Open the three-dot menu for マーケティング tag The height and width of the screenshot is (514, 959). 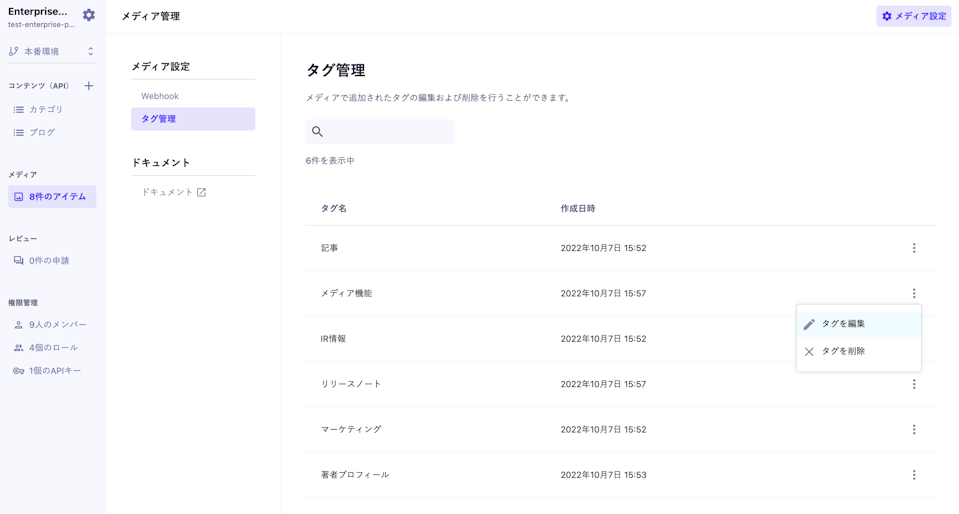[x=913, y=429]
